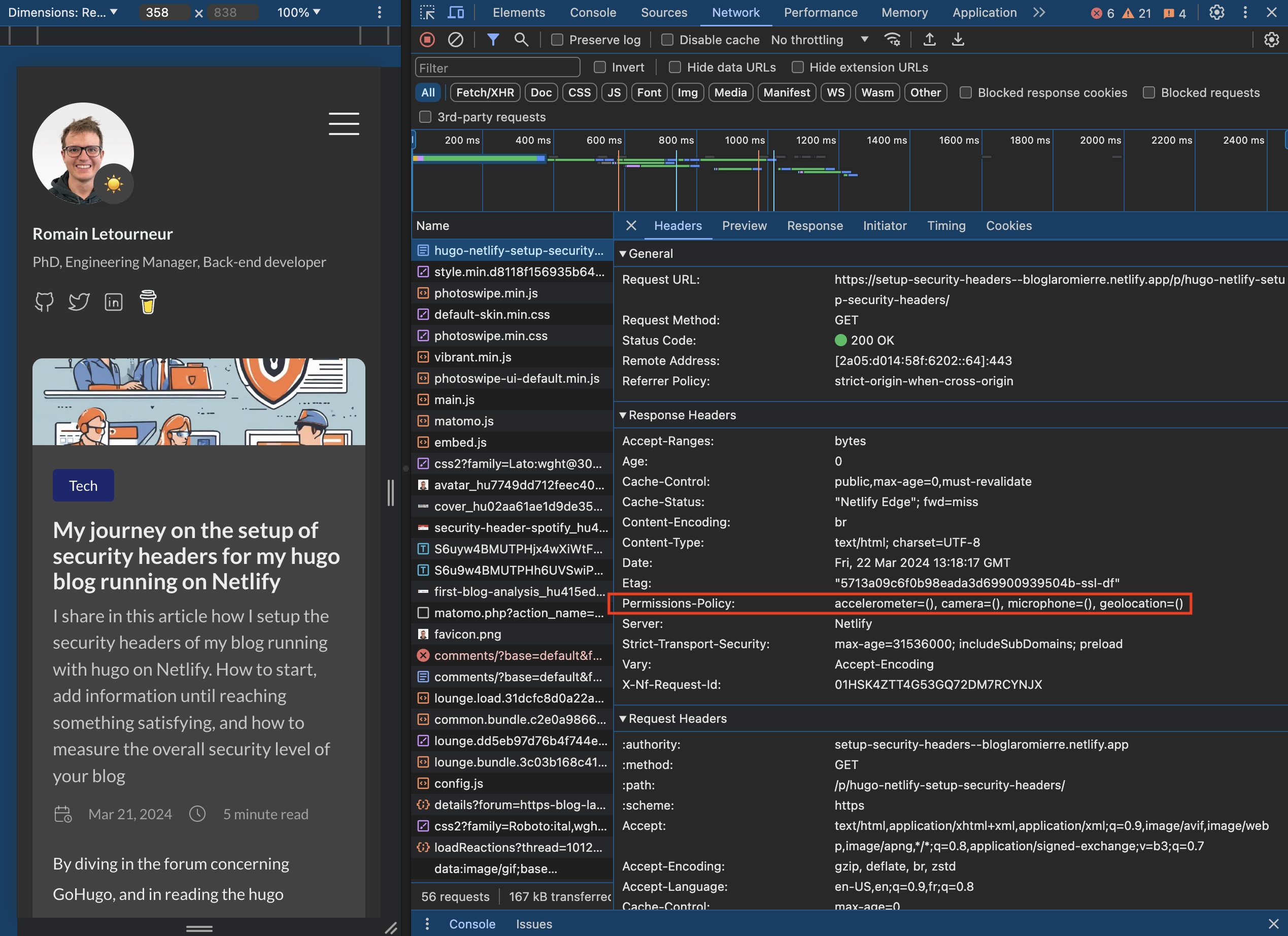Switch to the Console tab
The image size is (1288, 936).
pos(593,13)
